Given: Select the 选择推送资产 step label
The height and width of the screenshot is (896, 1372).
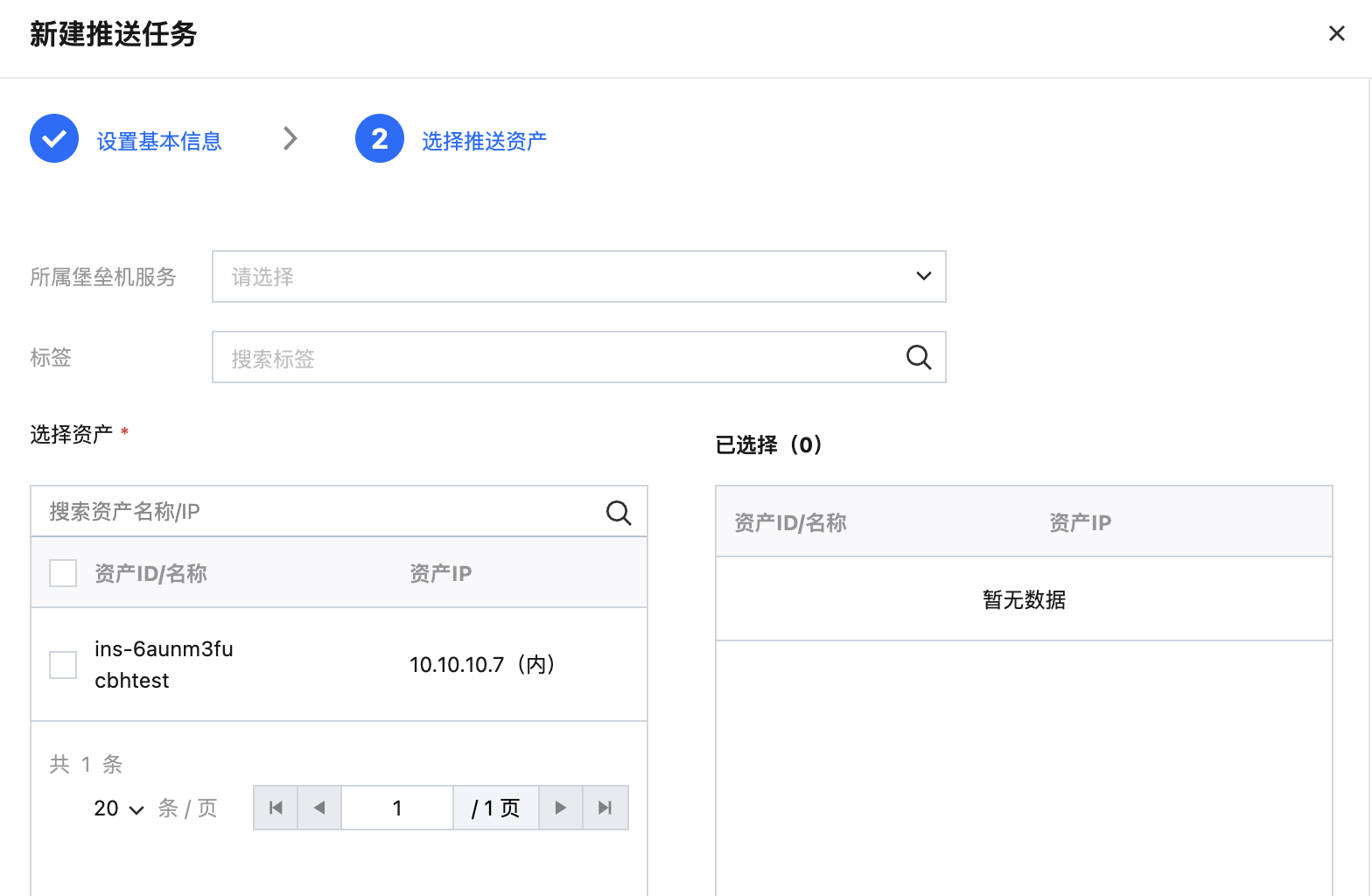Looking at the screenshot, I should [484, 141].
